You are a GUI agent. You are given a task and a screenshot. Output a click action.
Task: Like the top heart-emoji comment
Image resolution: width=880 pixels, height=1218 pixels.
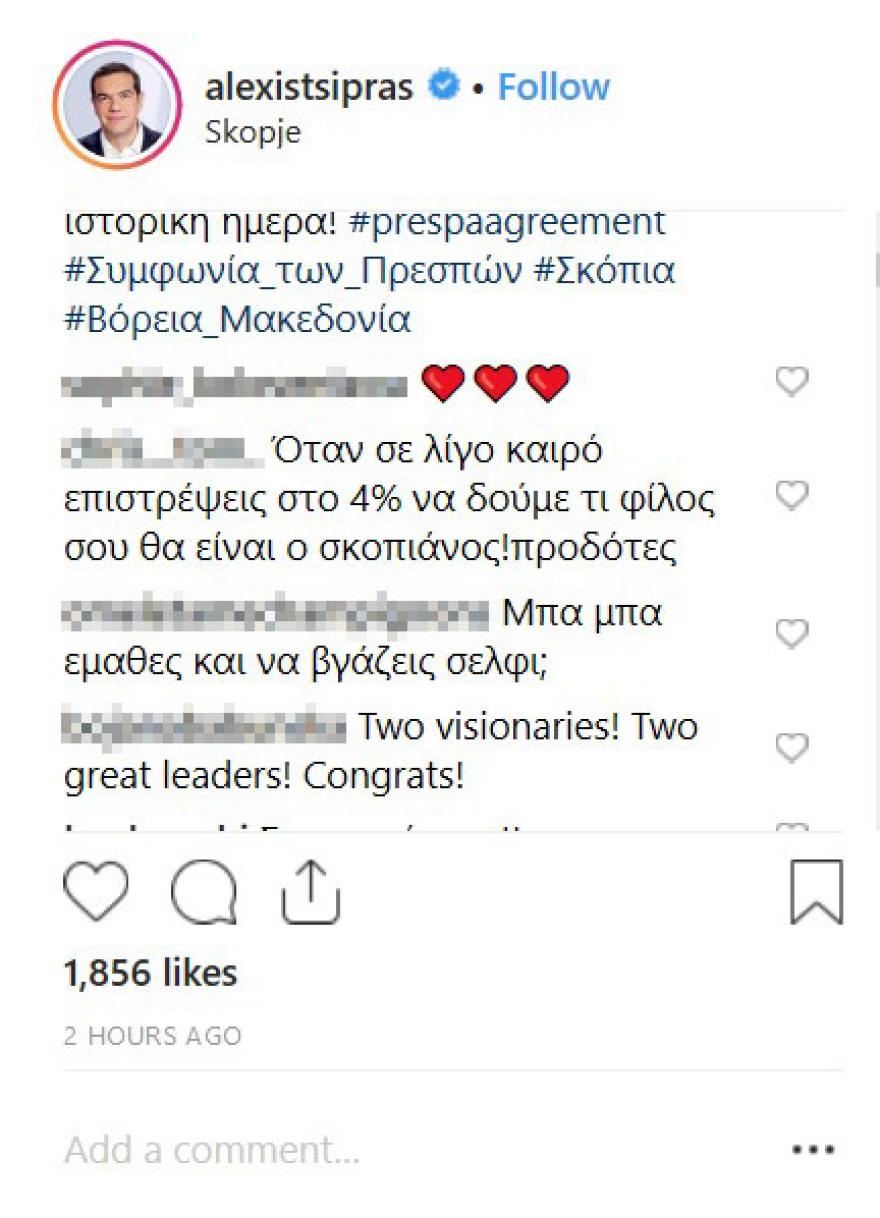click(x=793, y=380)
